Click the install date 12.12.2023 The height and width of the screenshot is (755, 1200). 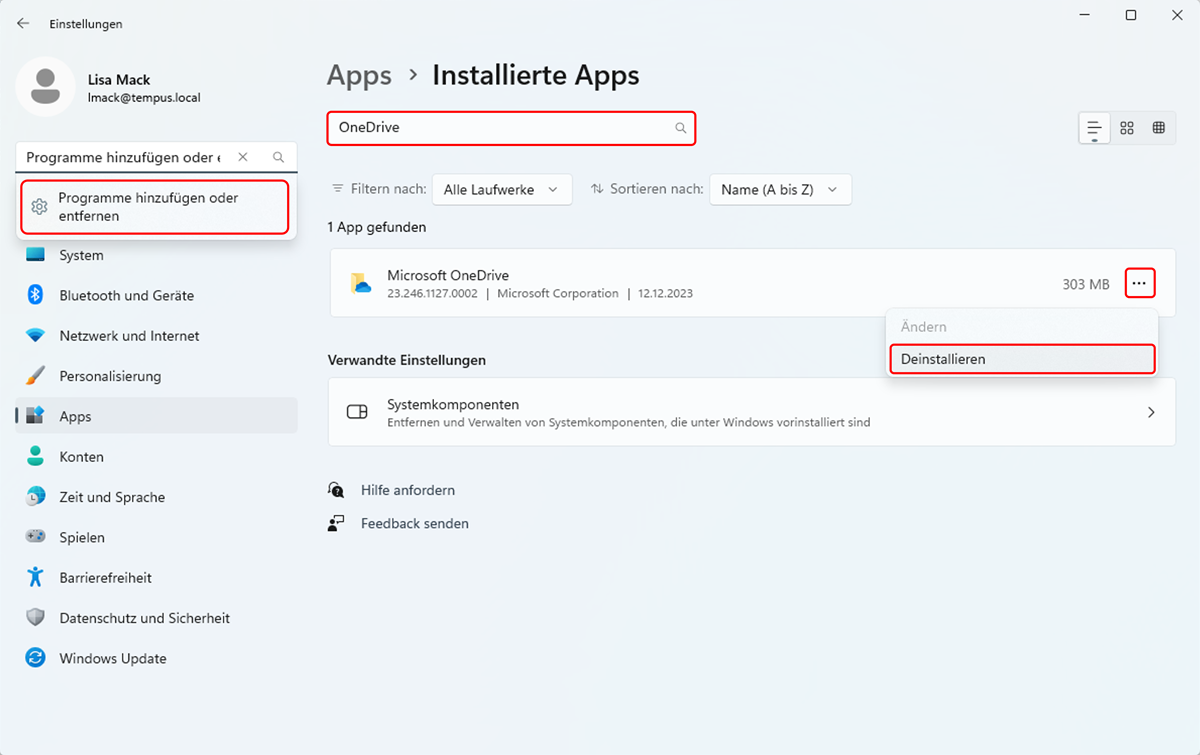pos(665,294)
